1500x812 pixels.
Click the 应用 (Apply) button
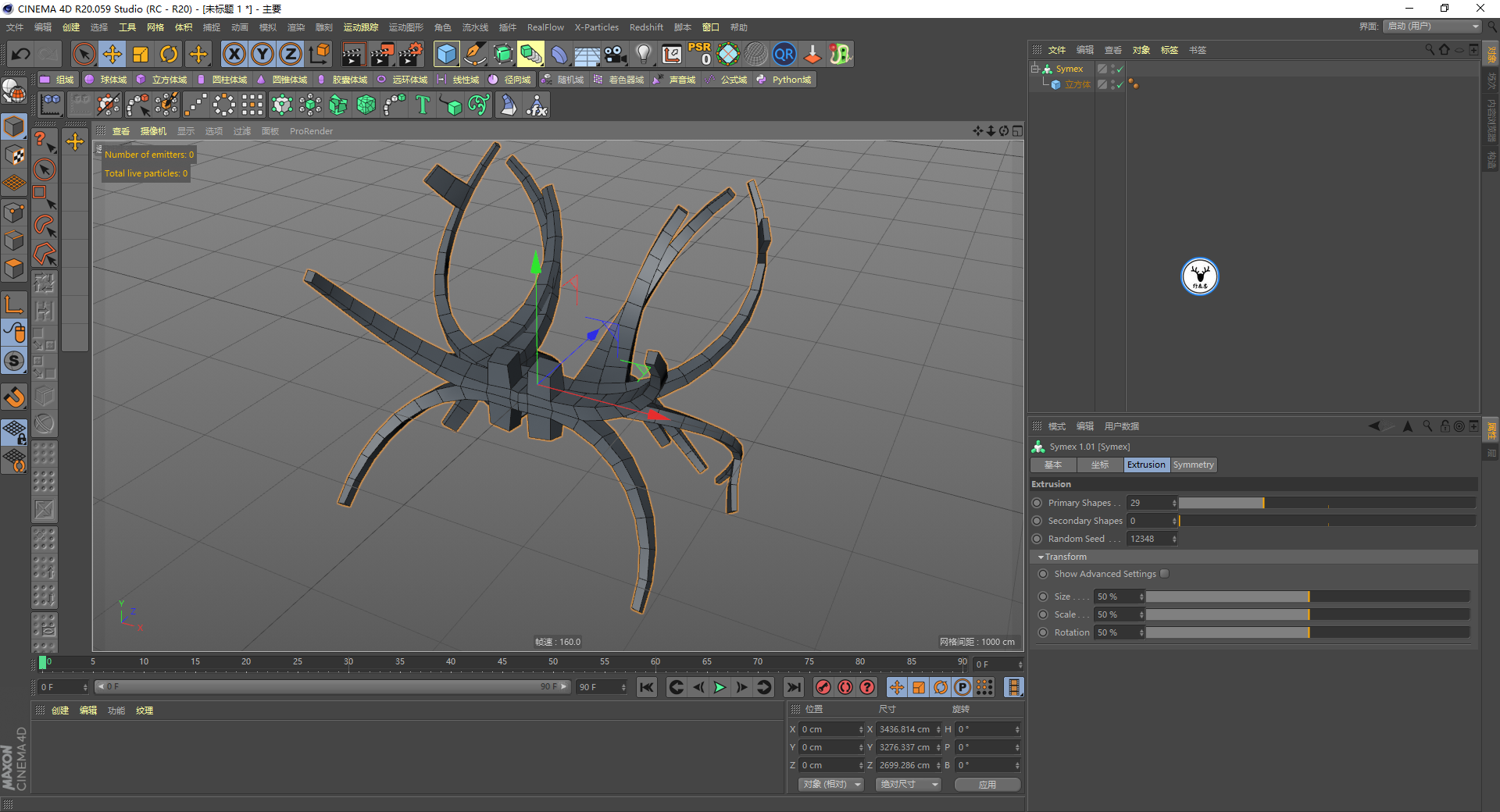pos(987,784)
